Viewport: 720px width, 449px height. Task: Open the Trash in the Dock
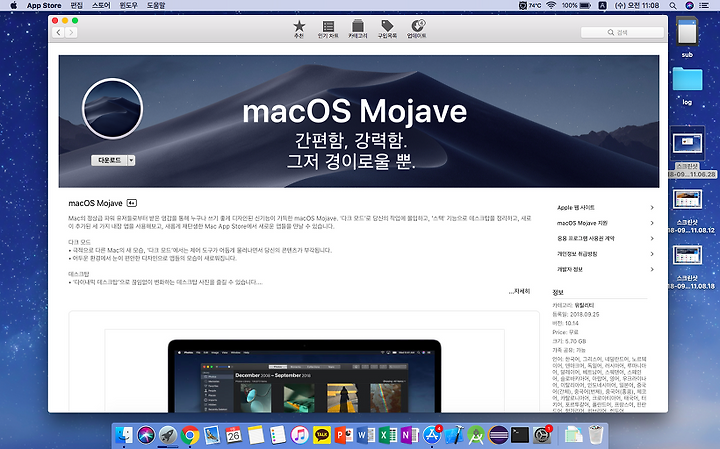point(596,435)
